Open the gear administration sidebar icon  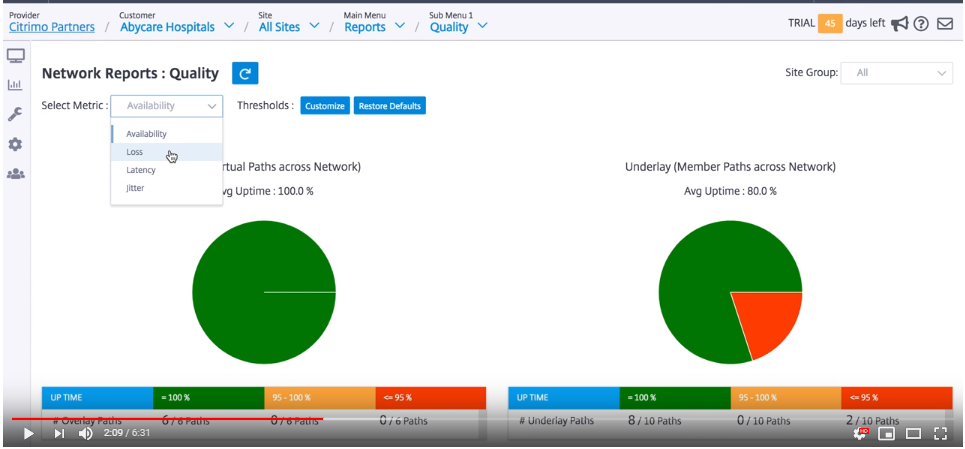click(x=15, y=145)
